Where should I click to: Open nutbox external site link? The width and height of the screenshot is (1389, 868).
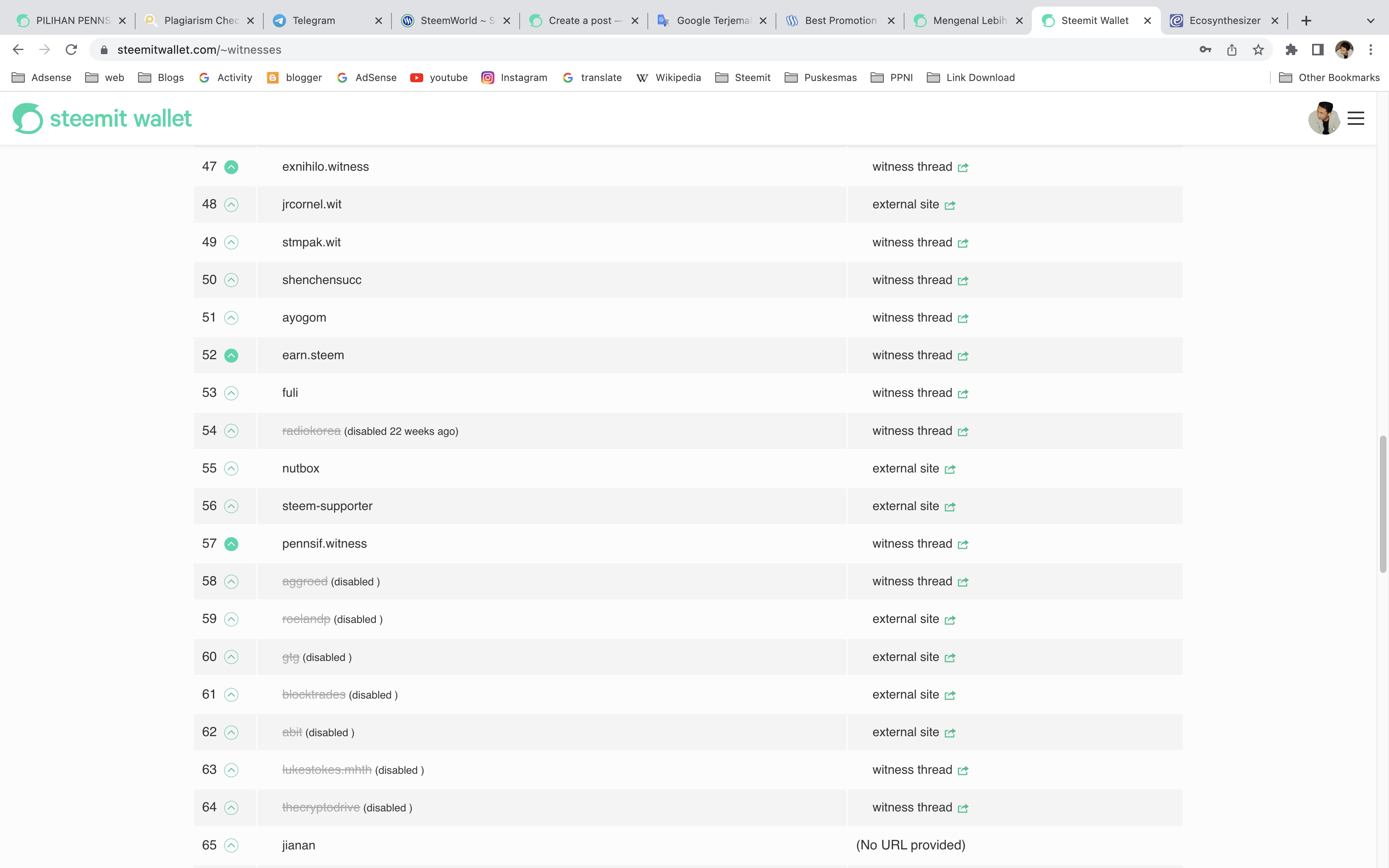[x=914, y=468]
